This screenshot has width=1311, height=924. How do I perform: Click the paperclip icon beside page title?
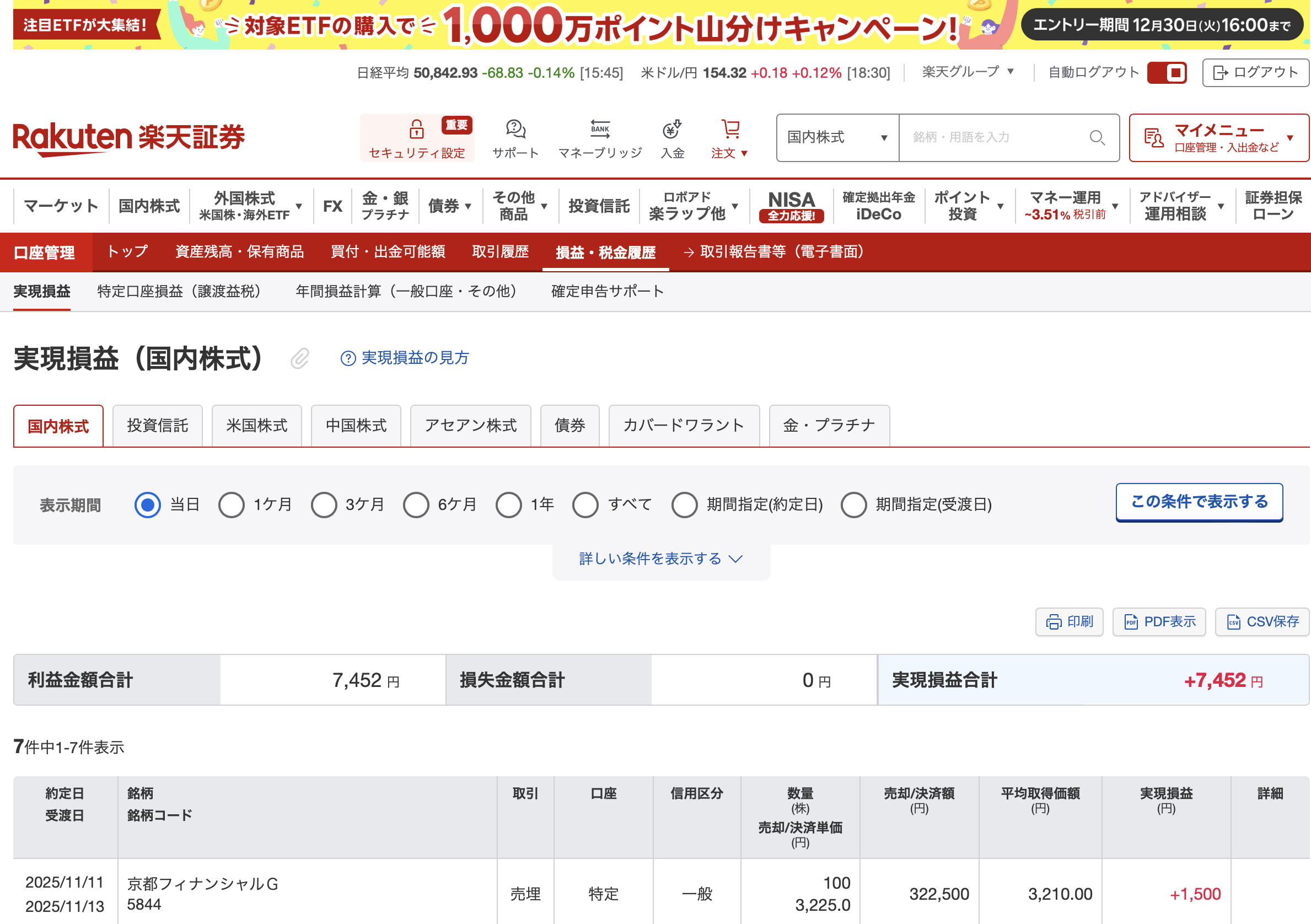tap(300, 359)
